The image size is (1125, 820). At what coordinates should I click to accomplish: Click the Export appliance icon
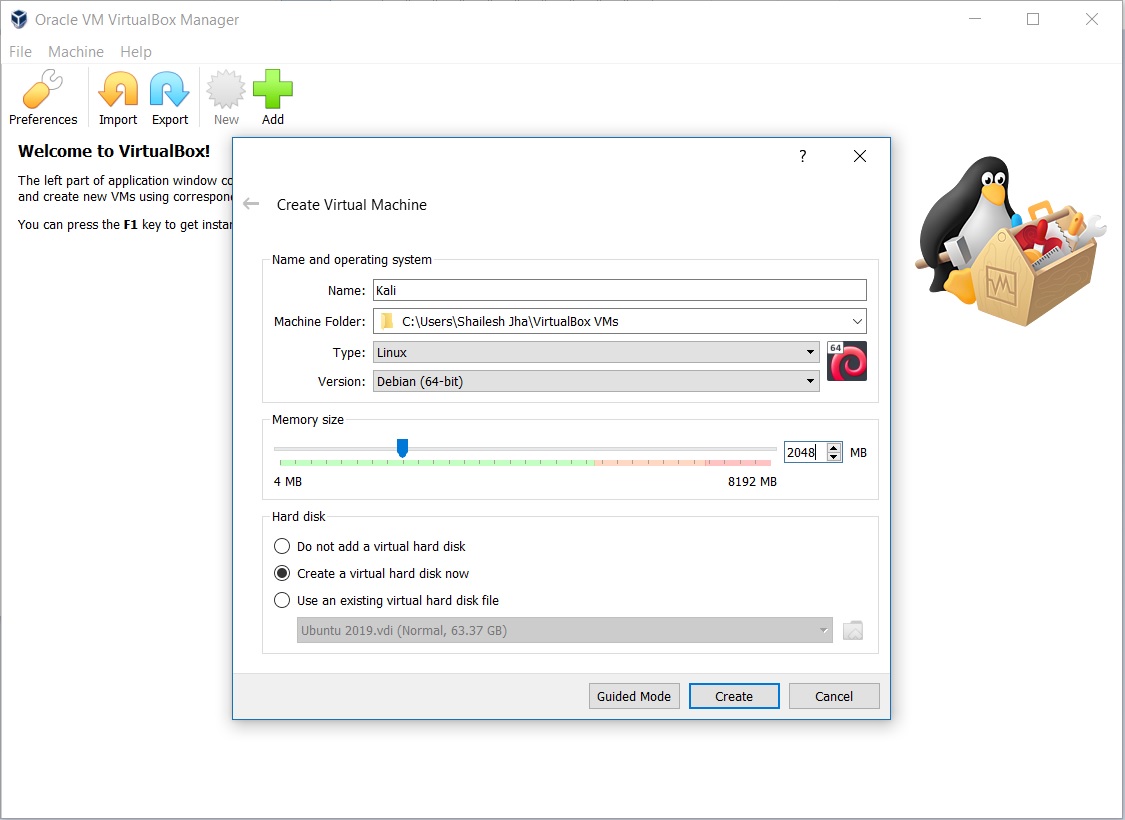pos(170,98)
